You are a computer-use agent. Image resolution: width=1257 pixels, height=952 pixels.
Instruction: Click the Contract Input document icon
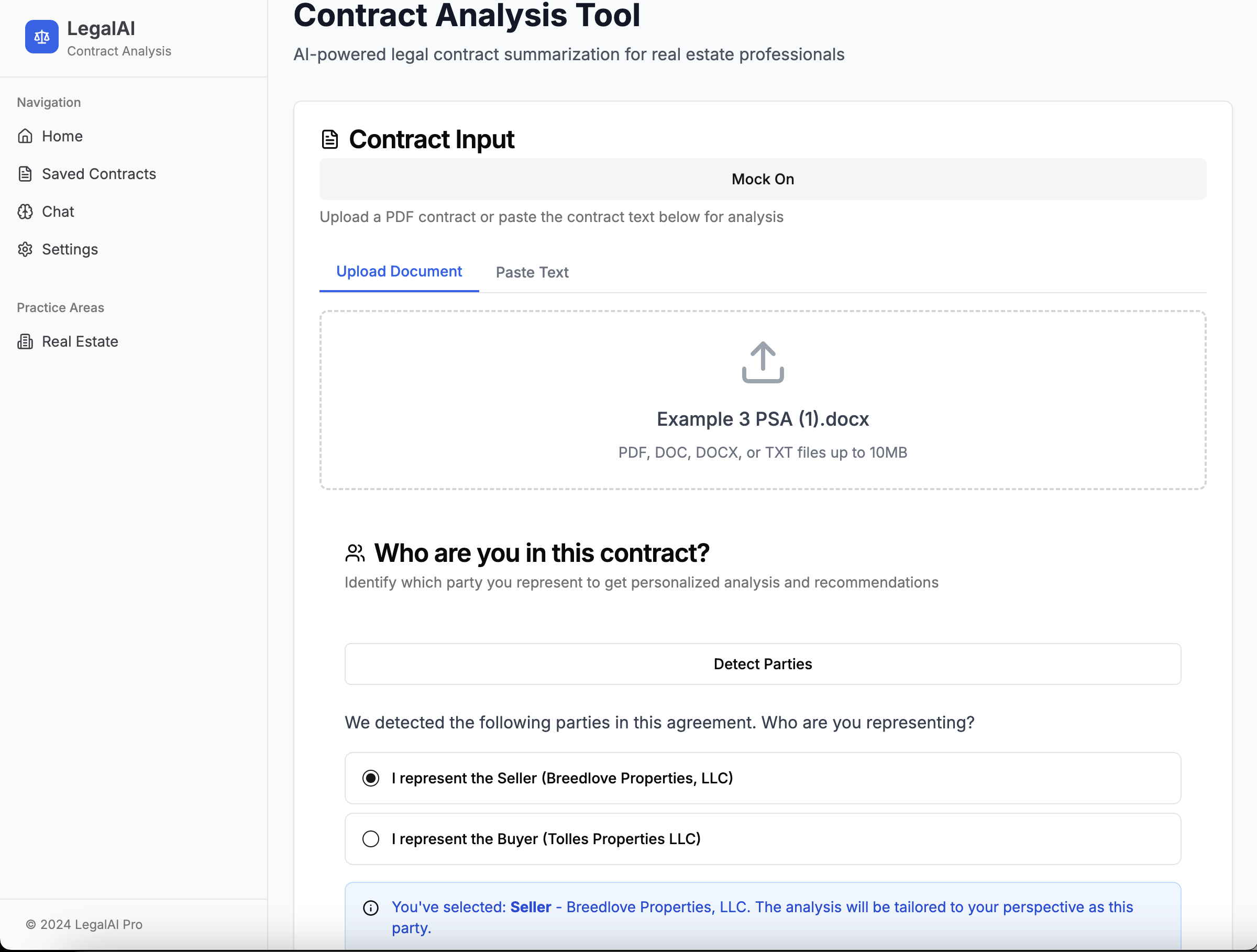329,138
